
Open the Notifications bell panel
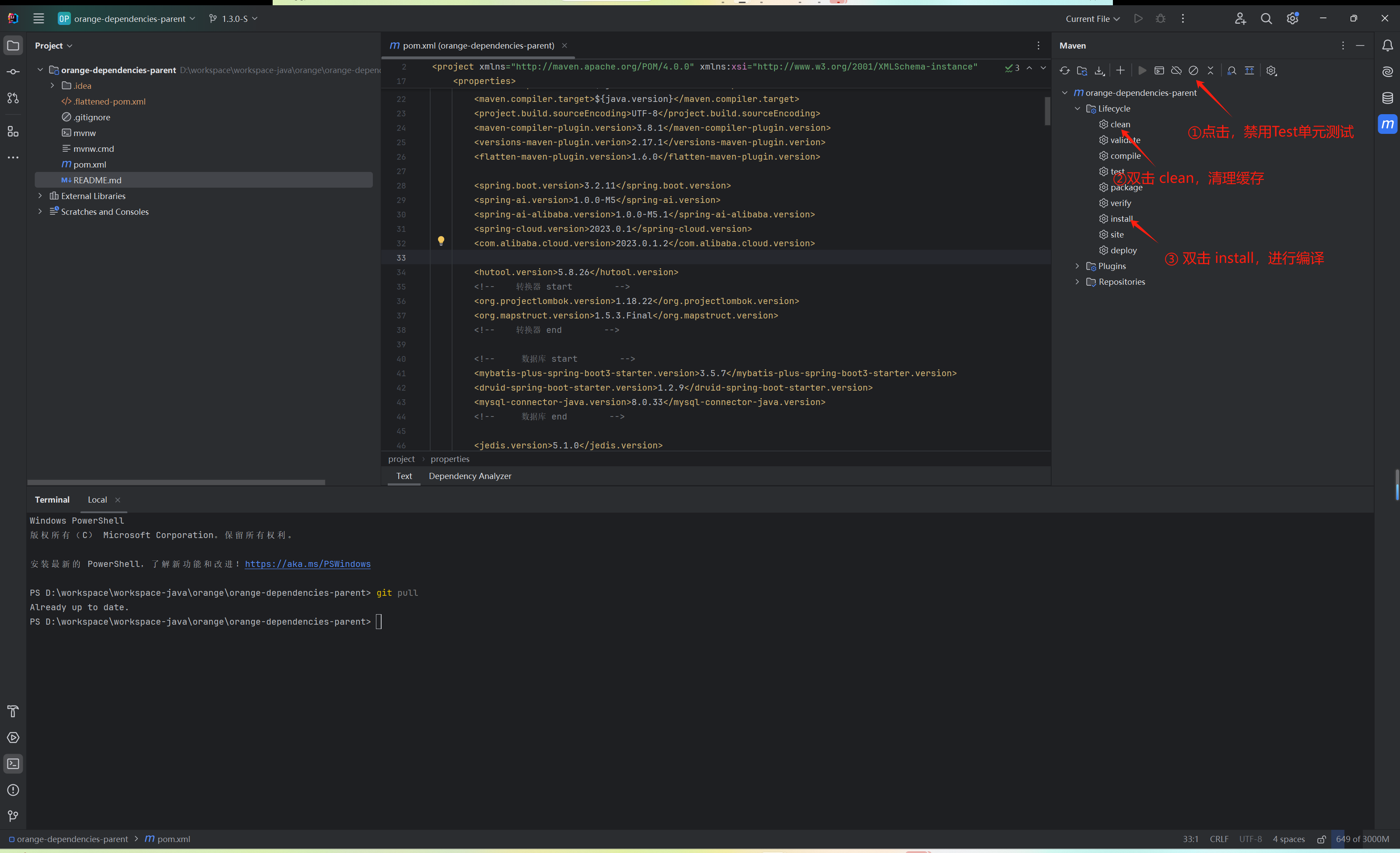click(1387, 45)
